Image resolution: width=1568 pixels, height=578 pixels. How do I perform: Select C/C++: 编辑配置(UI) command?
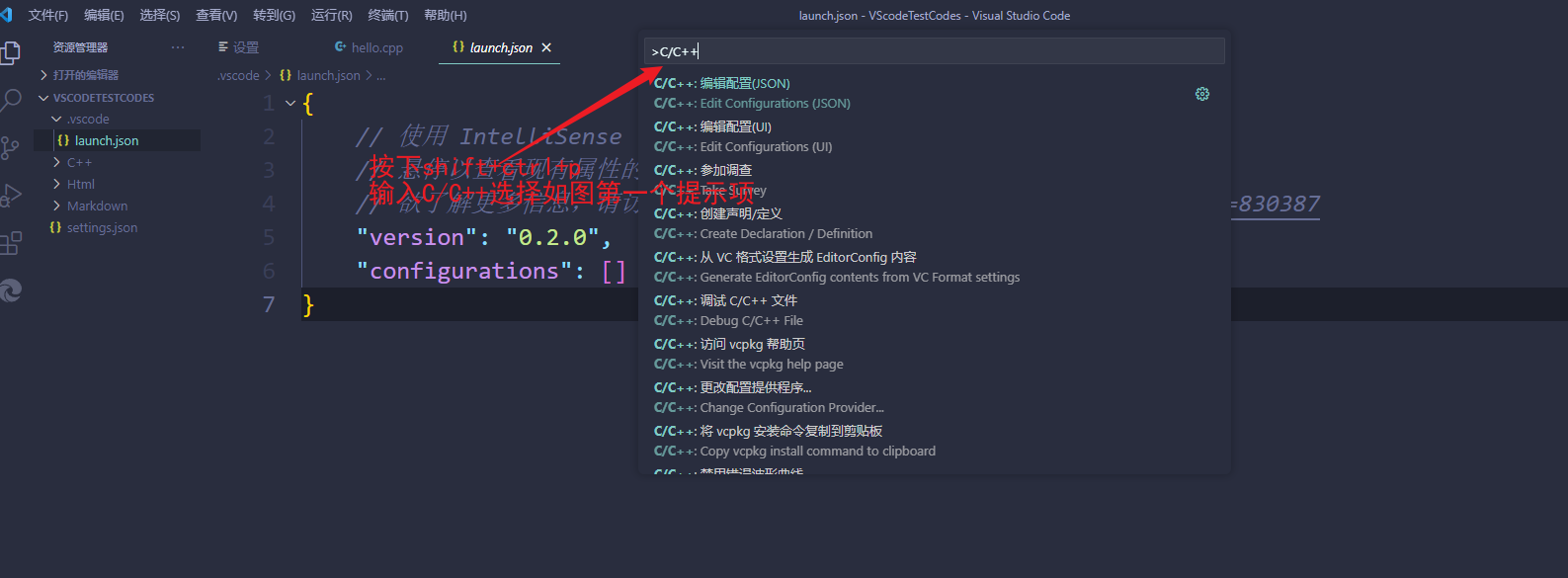coord(935,136)
